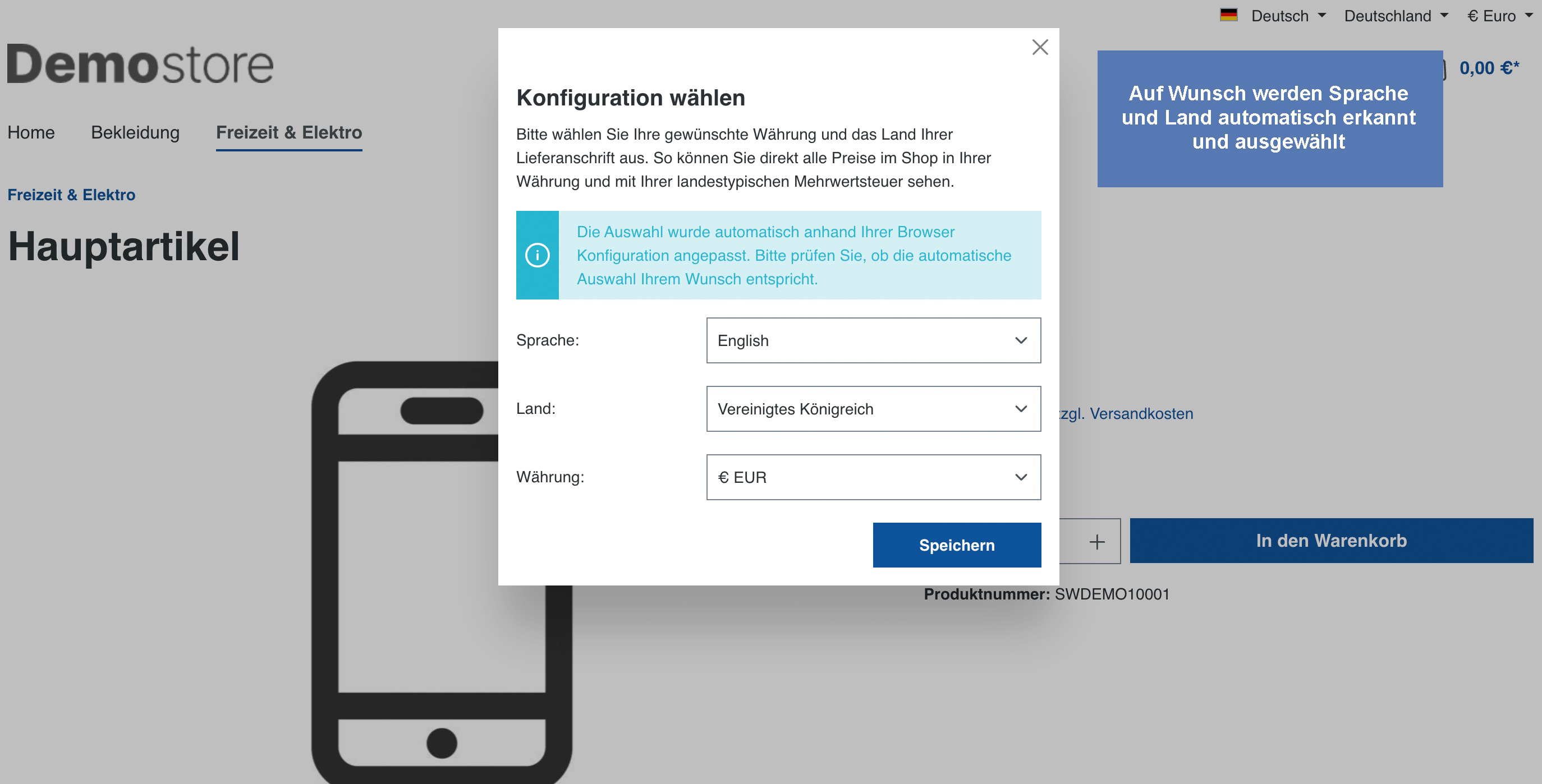Click the close X icon on dialog
This screenshot has width=1542, height=784.
(1039, 47)
